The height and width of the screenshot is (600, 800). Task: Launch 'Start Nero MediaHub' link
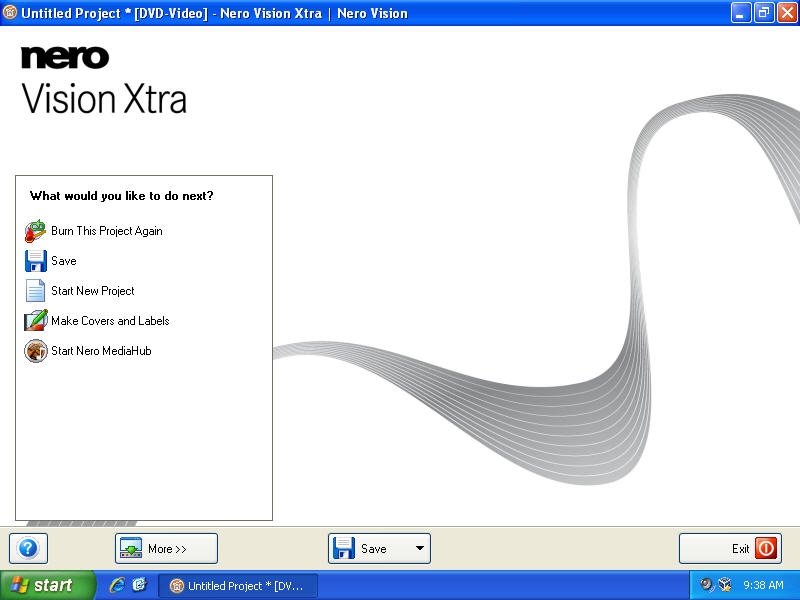coord(101,351)
